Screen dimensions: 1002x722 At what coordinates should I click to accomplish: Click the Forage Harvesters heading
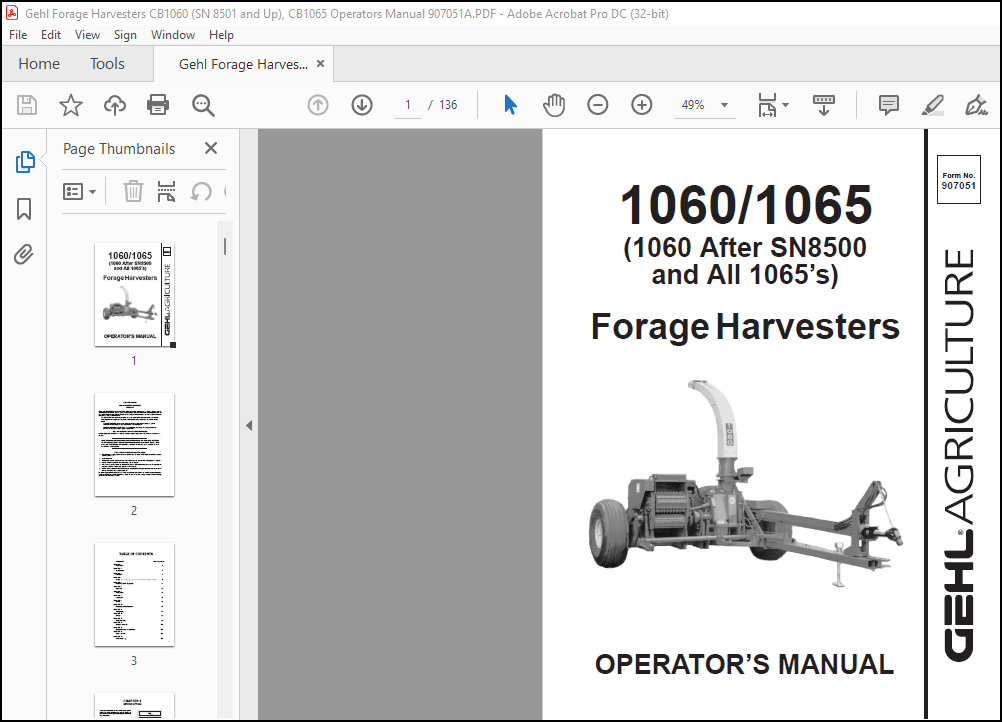point(745,326)
